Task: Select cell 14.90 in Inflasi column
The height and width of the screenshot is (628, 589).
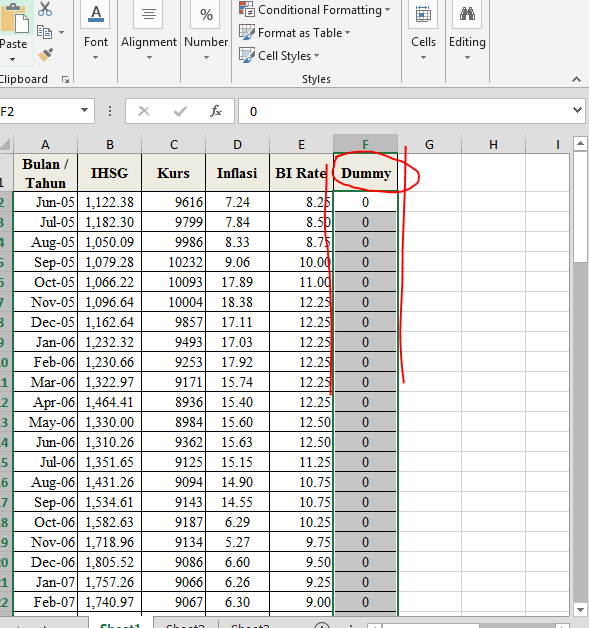Action: point(237,482)
